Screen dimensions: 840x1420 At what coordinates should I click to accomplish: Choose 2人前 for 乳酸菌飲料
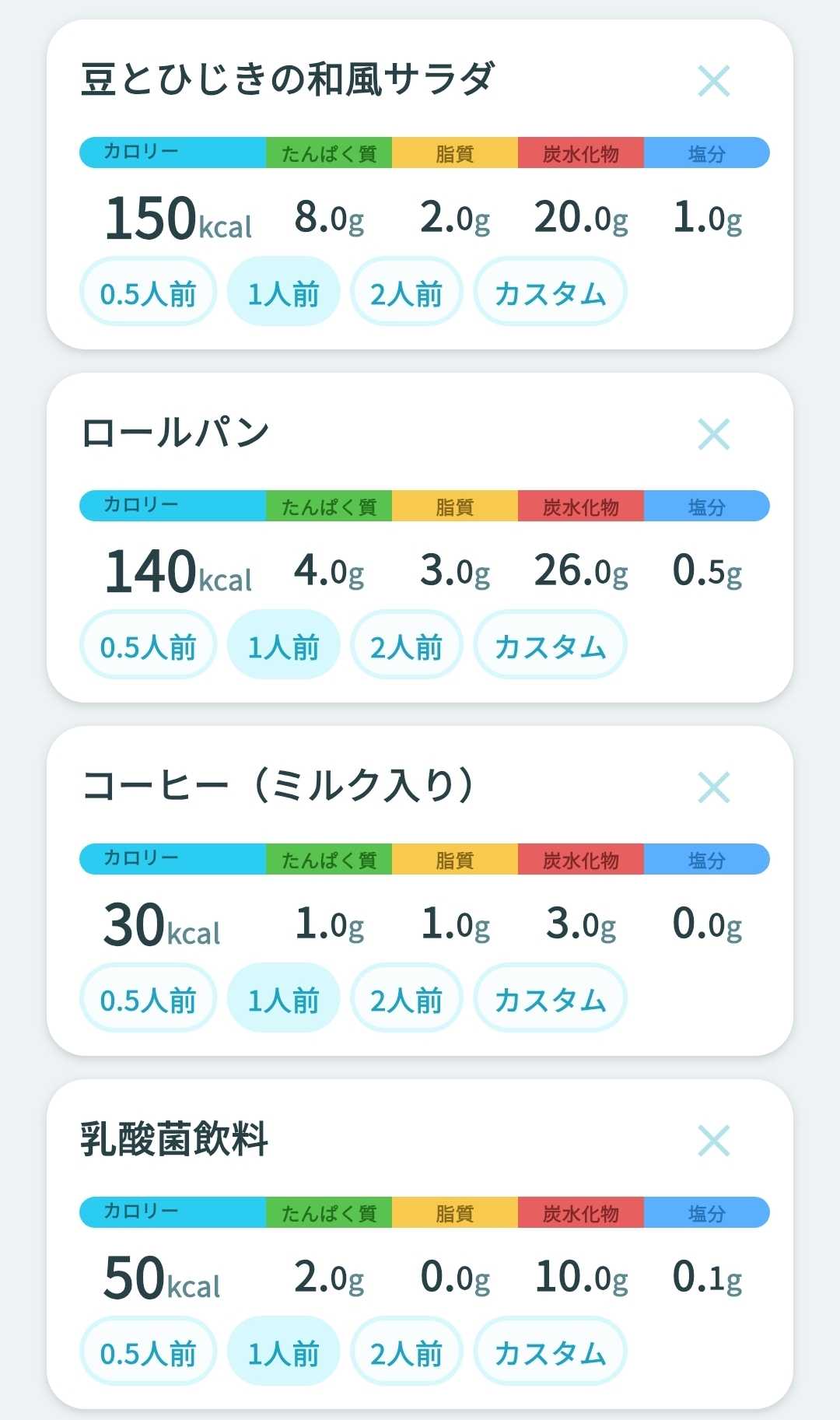tap(406, 1352)
